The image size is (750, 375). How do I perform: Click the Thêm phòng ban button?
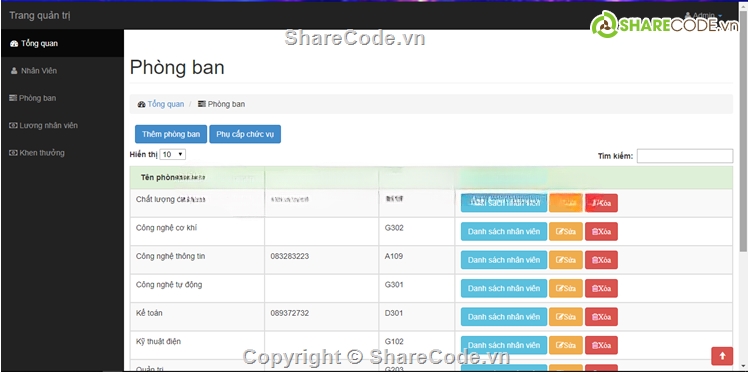pos(171,134)
